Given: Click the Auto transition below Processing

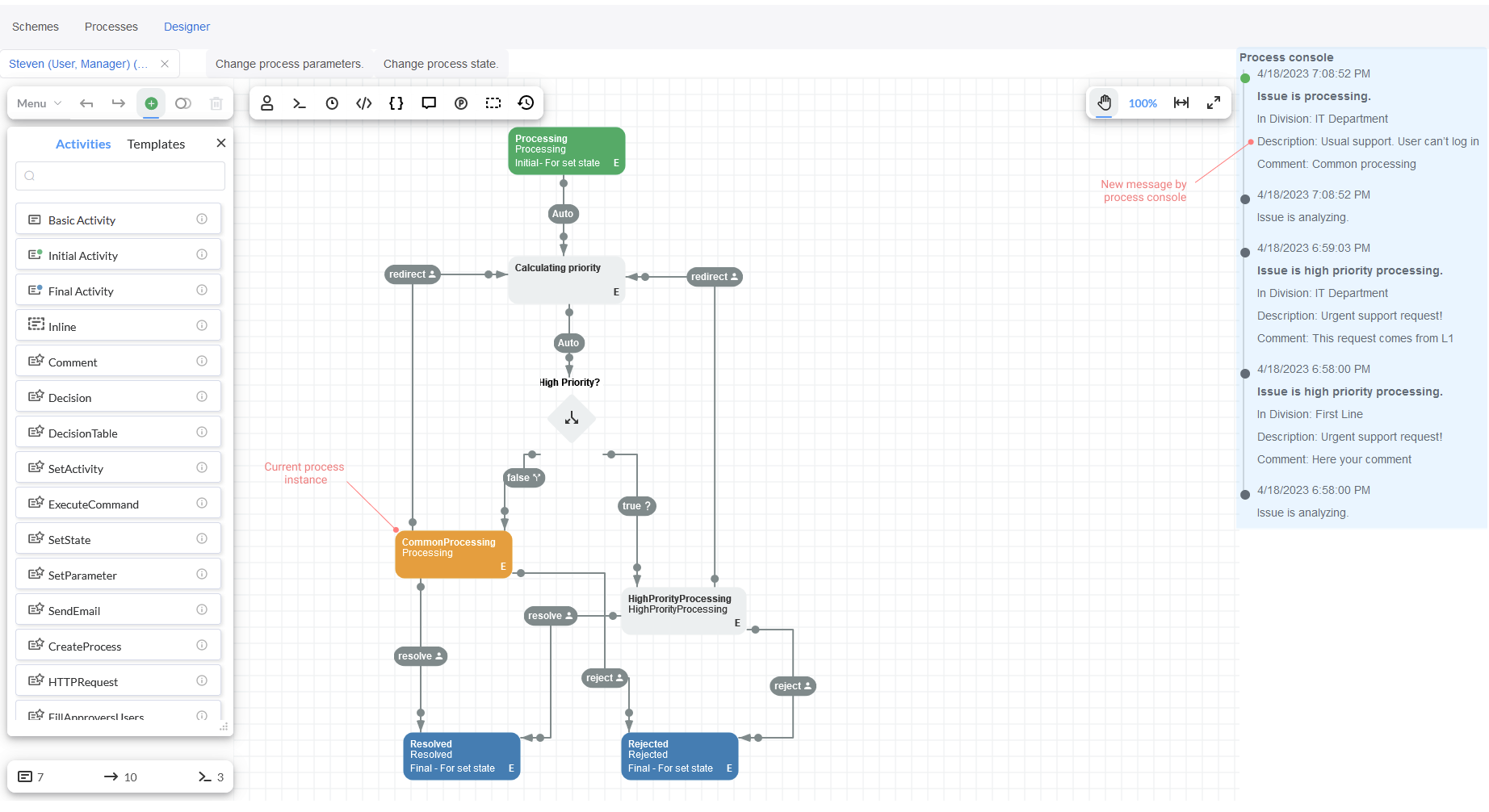Looking at the screenshot, I should (x=563, y=214).
